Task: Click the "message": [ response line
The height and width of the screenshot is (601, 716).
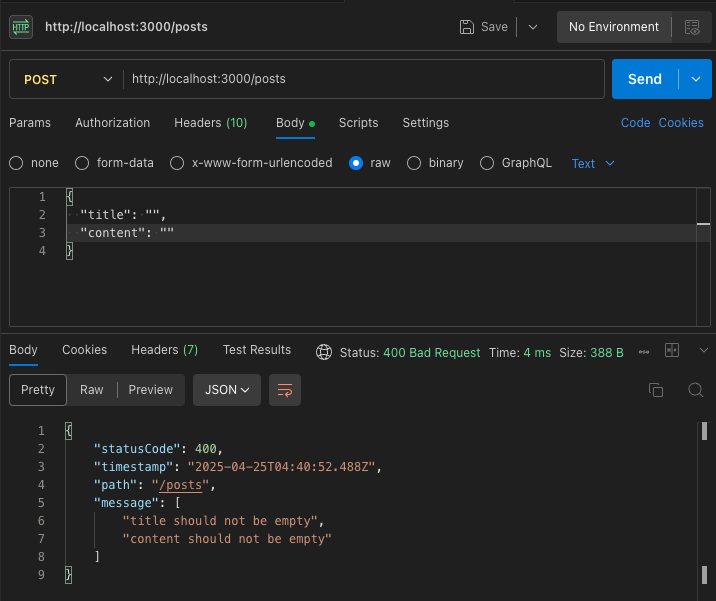Action: (x=137, y=503)
